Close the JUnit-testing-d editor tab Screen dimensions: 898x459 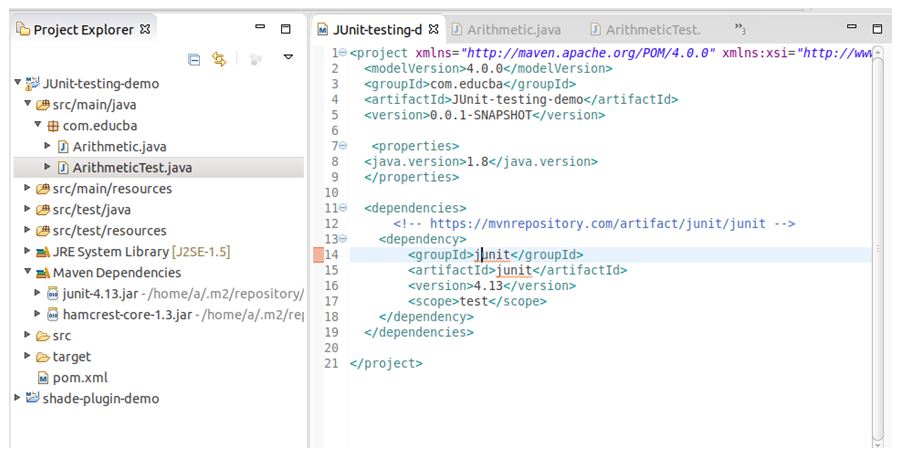point(434,29)
